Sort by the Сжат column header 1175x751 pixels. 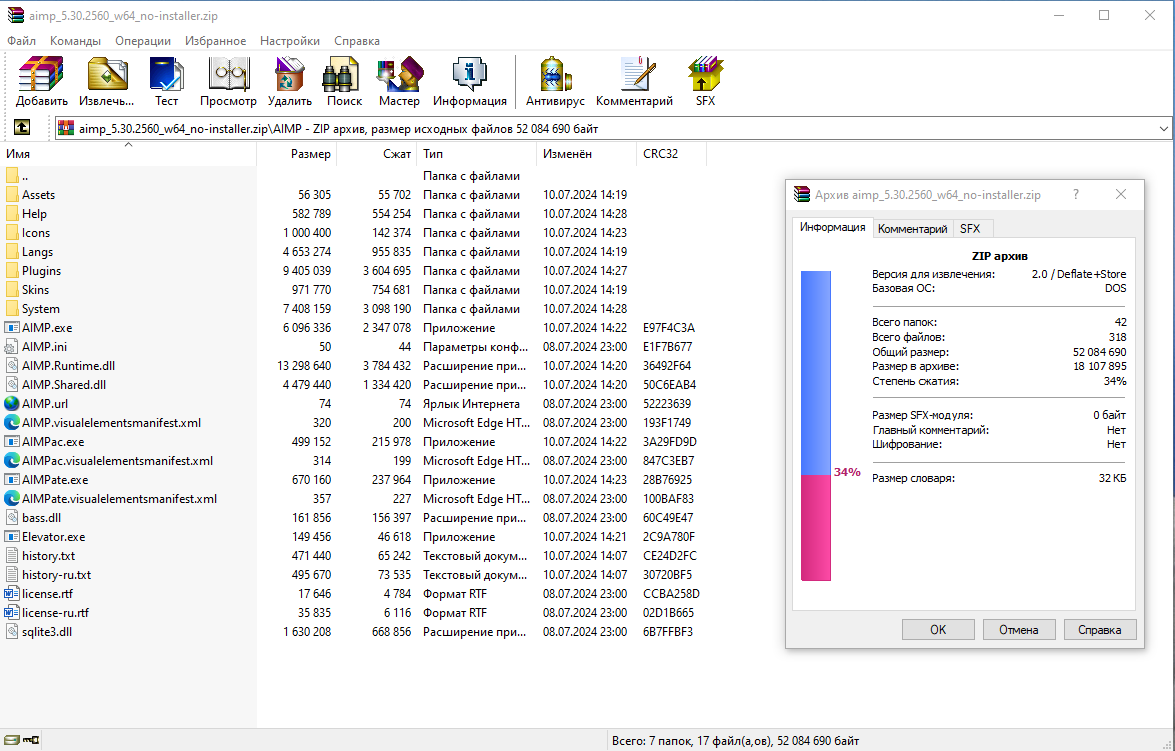coord(377,154)
